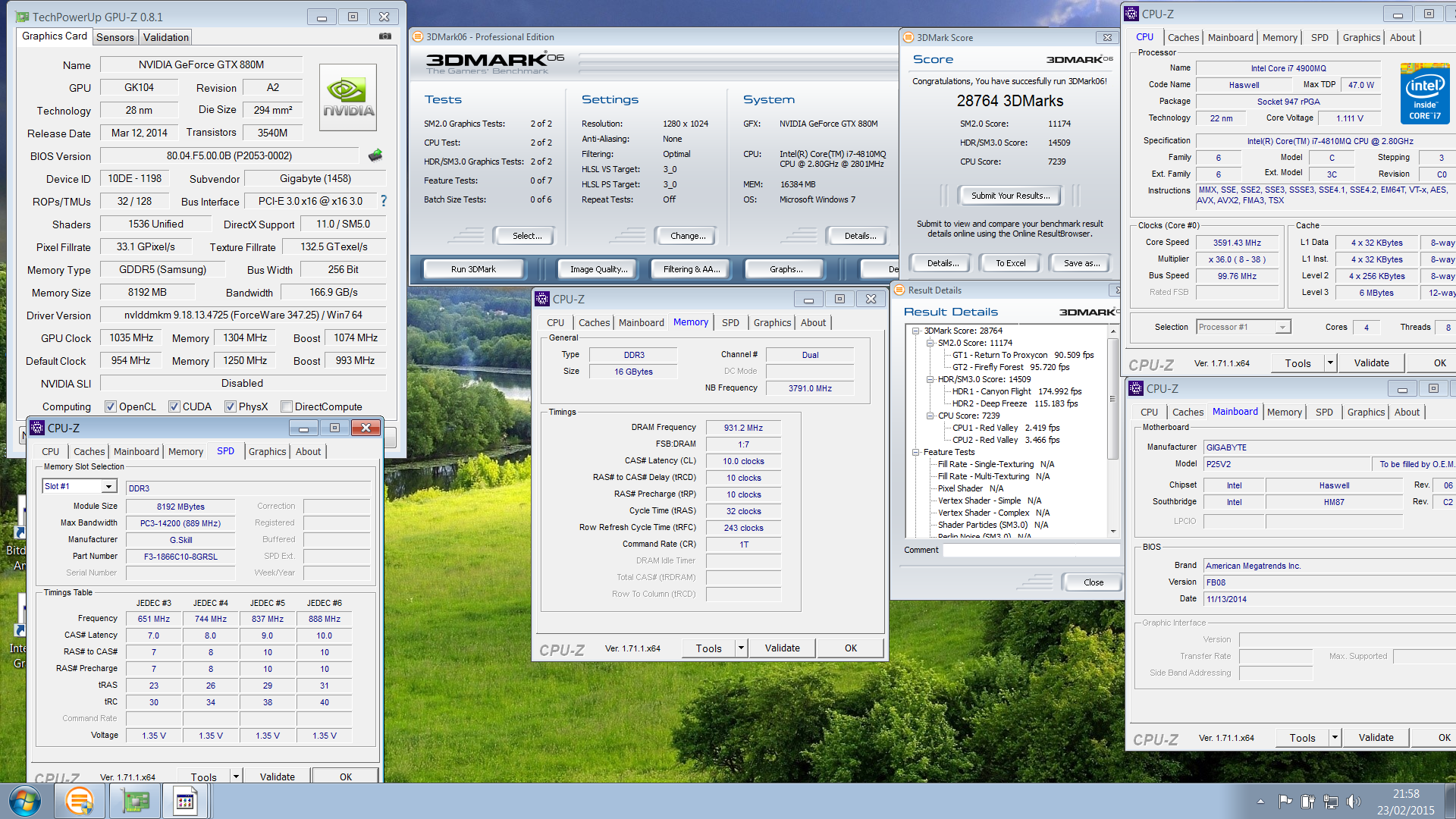Image resolution: width=1456 pixels, height=819 pixels.
Task: Click the Select... tests button
Action: point(527,236)
